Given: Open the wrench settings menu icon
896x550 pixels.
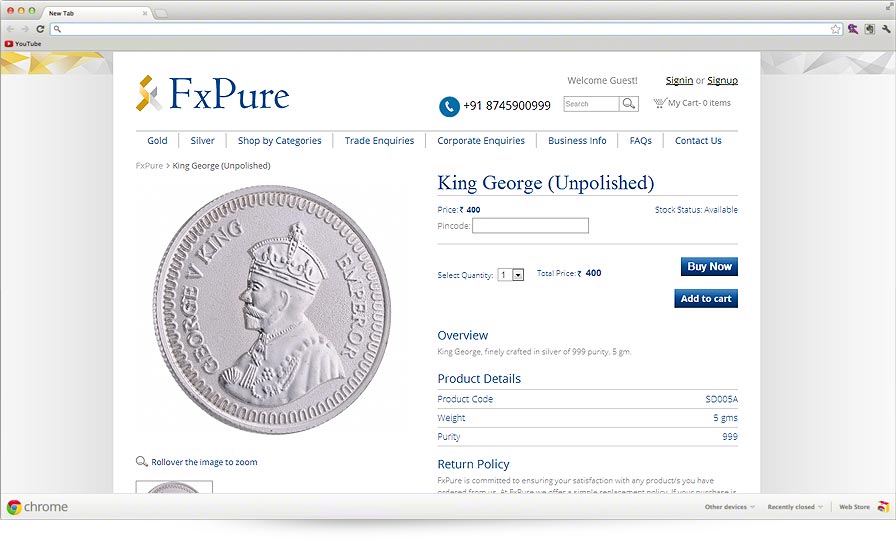Looking at the screenshot, I should click(886, 29).
